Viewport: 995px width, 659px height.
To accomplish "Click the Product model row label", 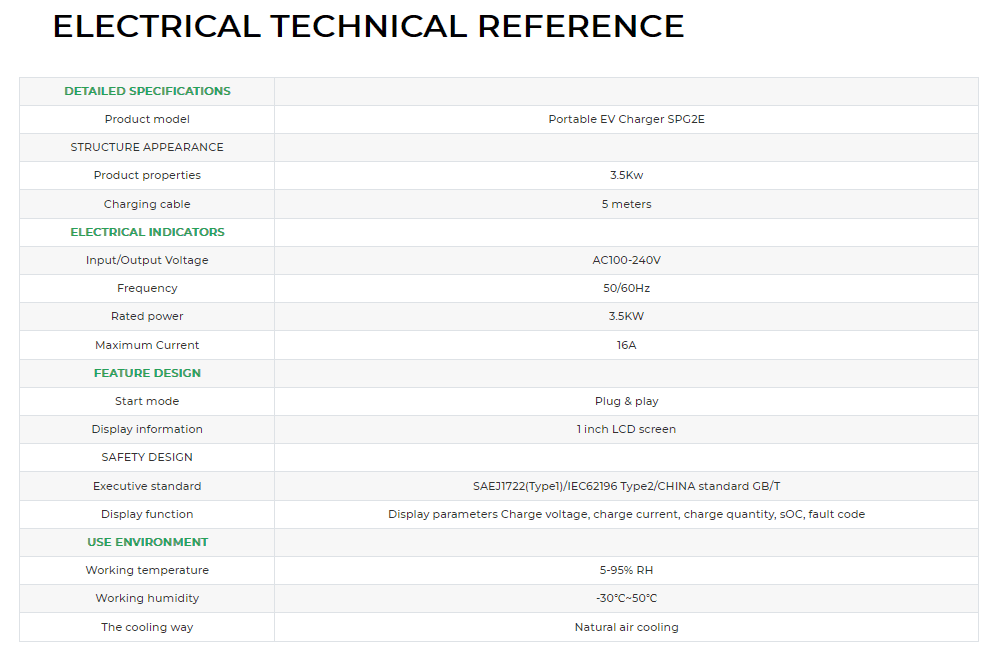I will [x=147, y=119].
